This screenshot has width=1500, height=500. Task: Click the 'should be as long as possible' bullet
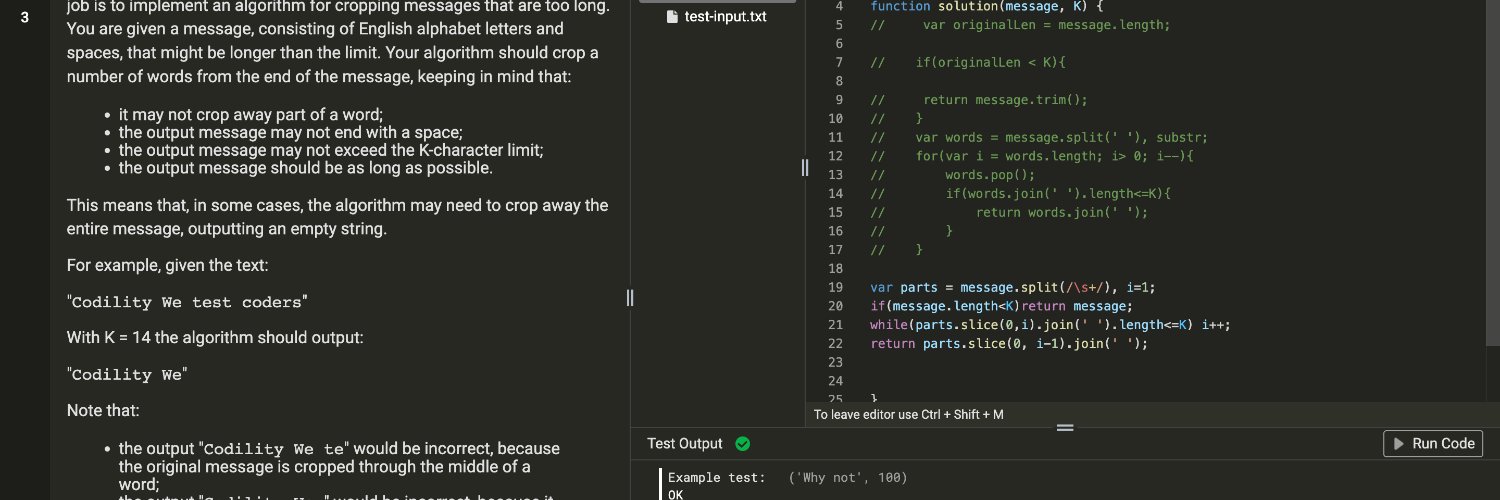pos(306,168)
